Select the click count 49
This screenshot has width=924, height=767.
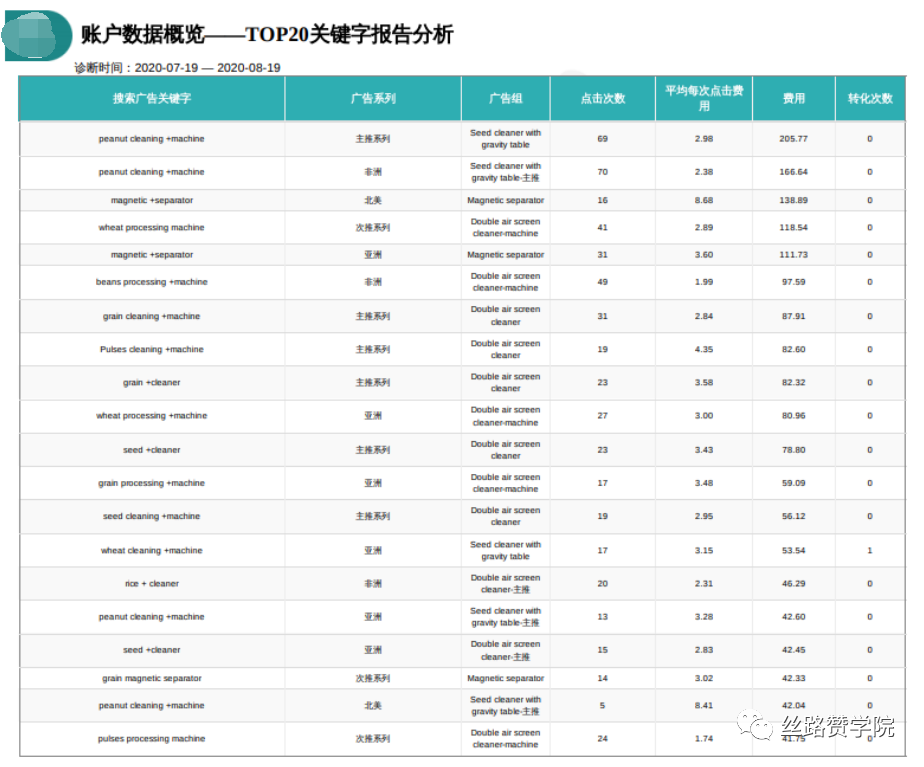[x=602, y=282]
